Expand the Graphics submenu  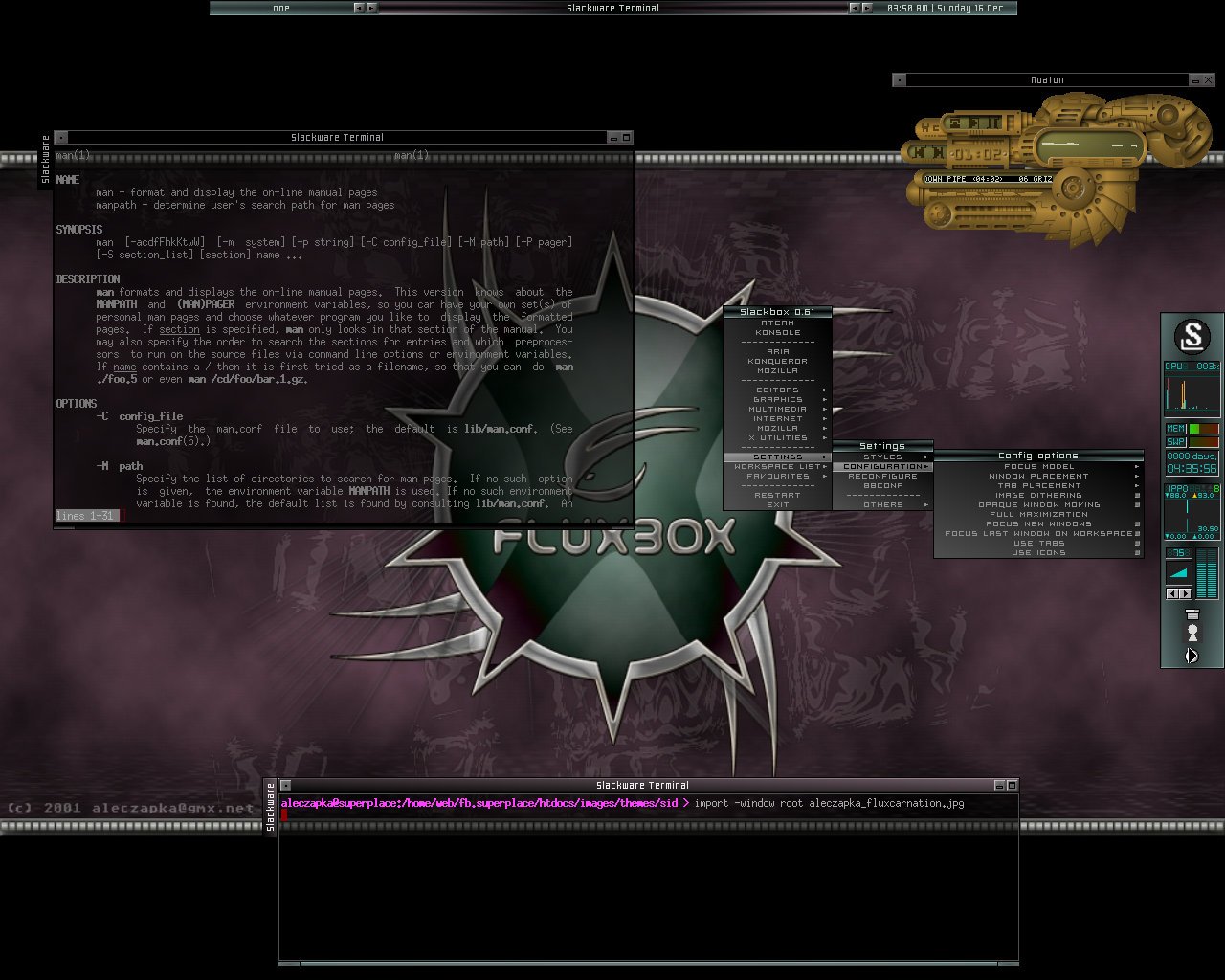777,399
